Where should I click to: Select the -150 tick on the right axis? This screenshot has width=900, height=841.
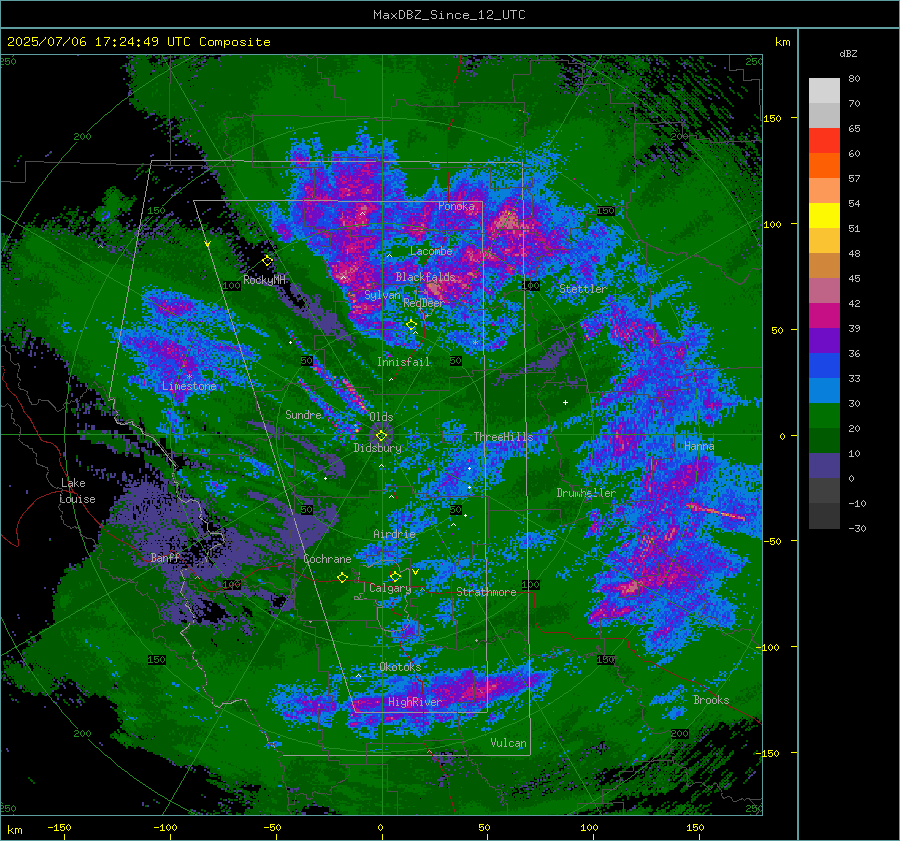pos(769,753)
